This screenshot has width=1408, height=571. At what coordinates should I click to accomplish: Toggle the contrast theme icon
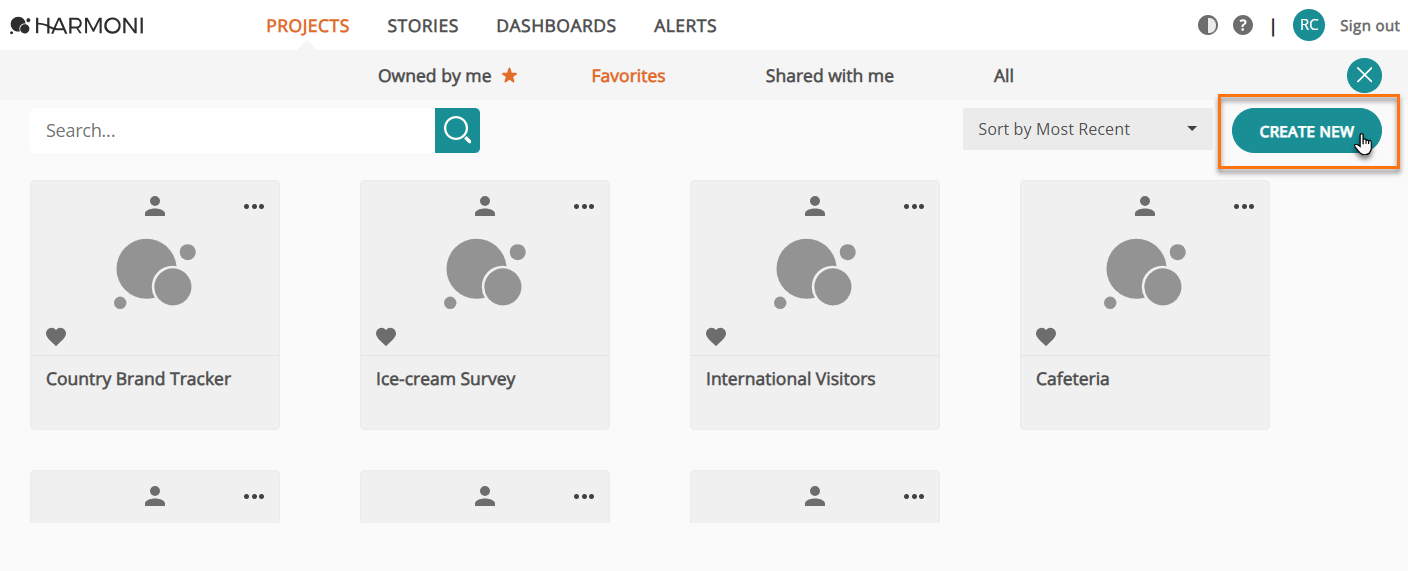point(1208,26)
